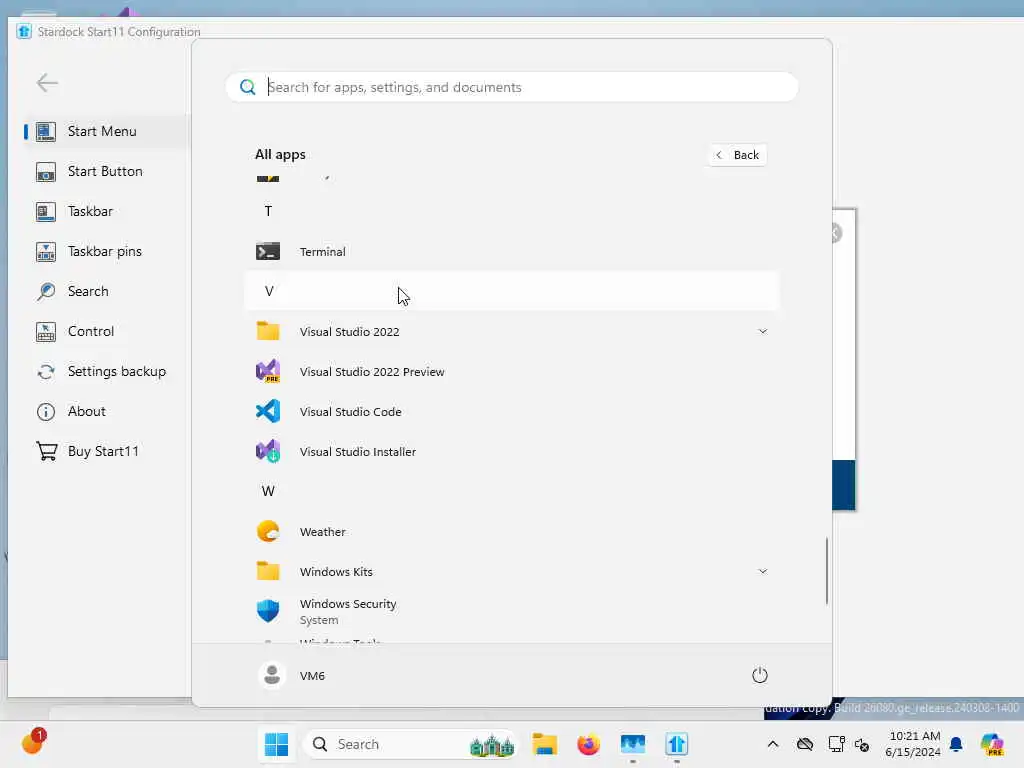Click the Start11 taskbar app icon

pyautogui.click(x=677, y=744)
